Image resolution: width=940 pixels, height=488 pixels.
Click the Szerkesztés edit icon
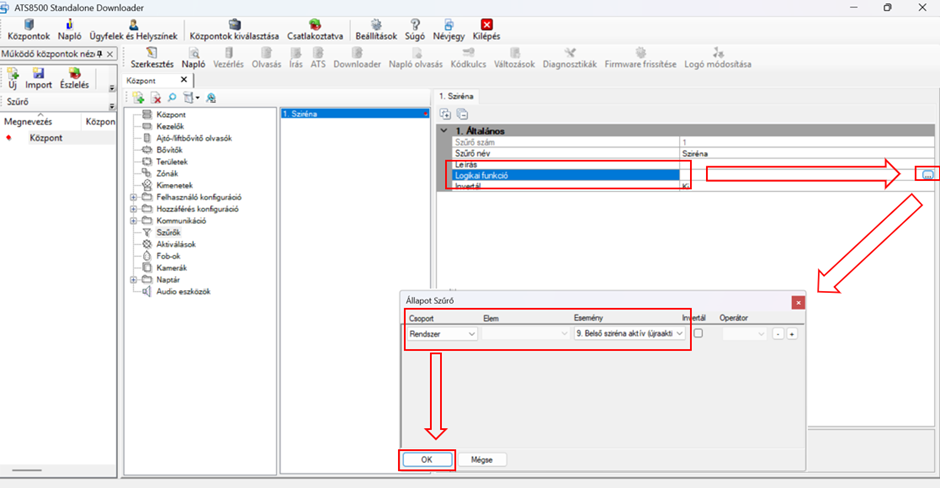(x=153, y=52)
